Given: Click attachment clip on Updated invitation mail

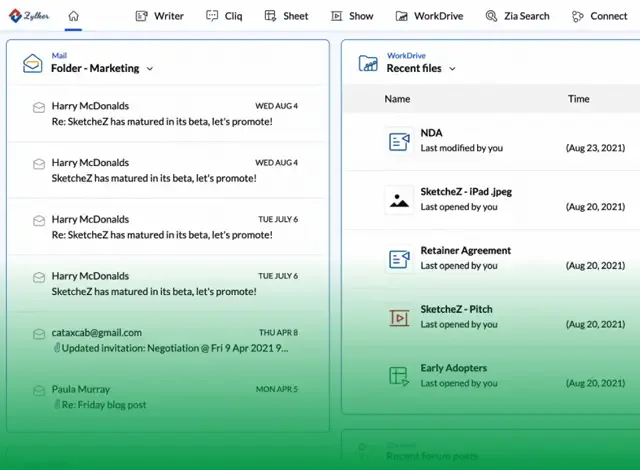Looking at the screenshot, I should tap(57, 348).
